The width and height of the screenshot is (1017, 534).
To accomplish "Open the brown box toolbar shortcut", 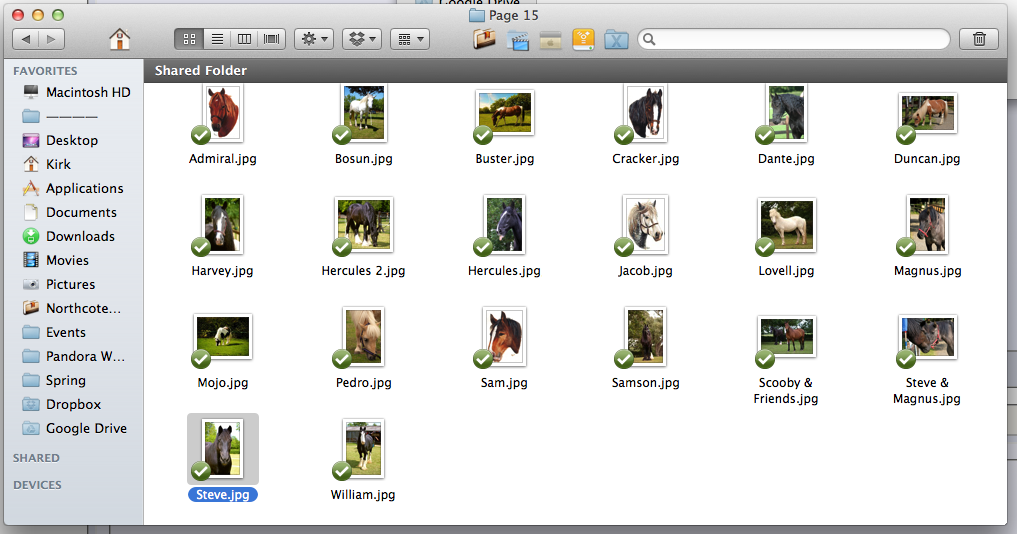I will point(484,40).
